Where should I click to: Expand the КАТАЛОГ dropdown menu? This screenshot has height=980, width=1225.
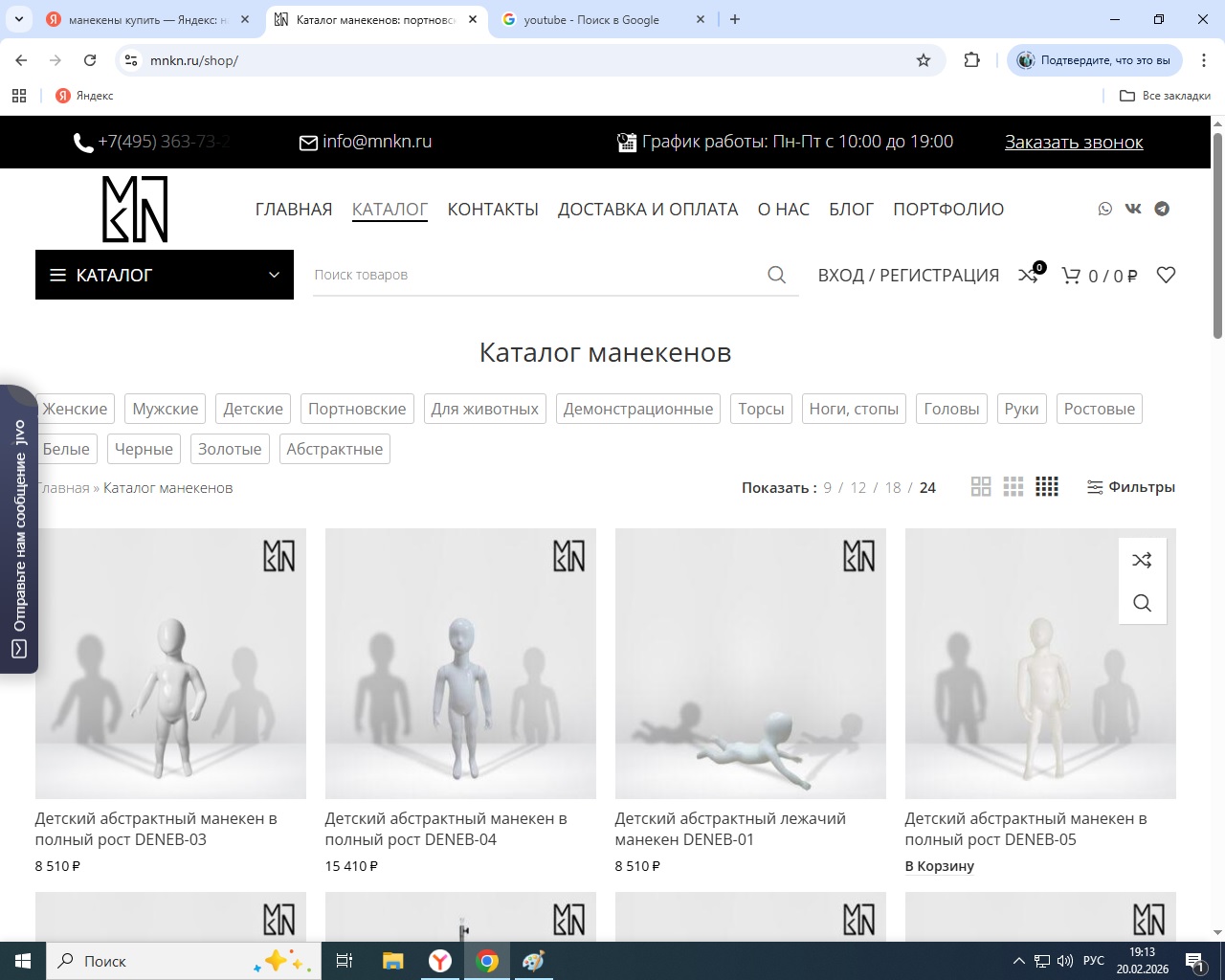165,275
